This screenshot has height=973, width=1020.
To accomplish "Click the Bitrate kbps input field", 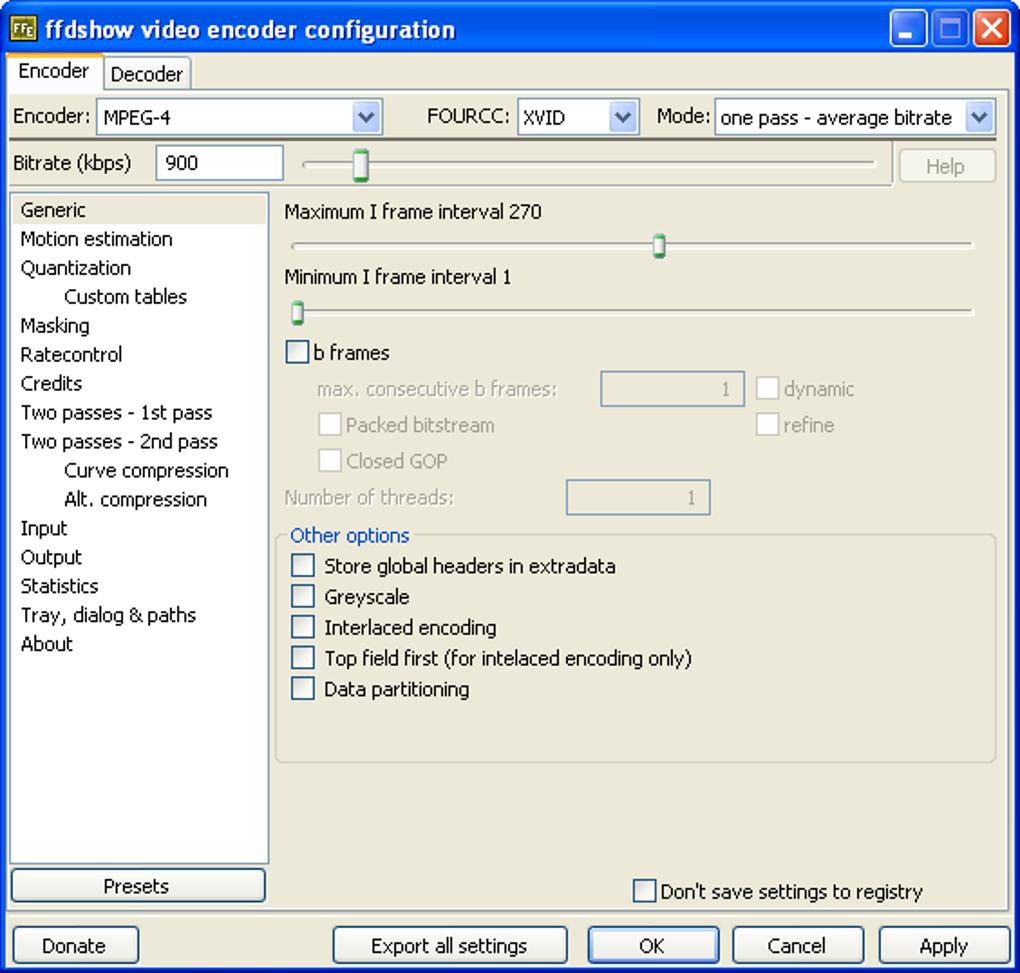I will (220, 163).
